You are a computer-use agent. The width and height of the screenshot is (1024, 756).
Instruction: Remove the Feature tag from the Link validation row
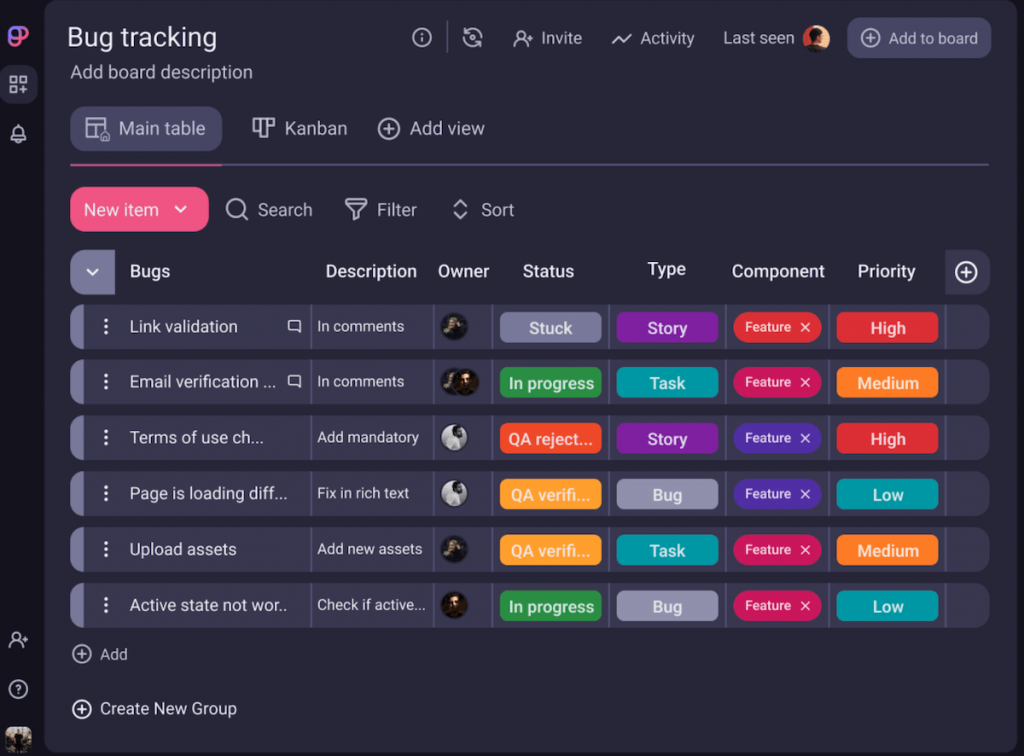click(807, 326)
